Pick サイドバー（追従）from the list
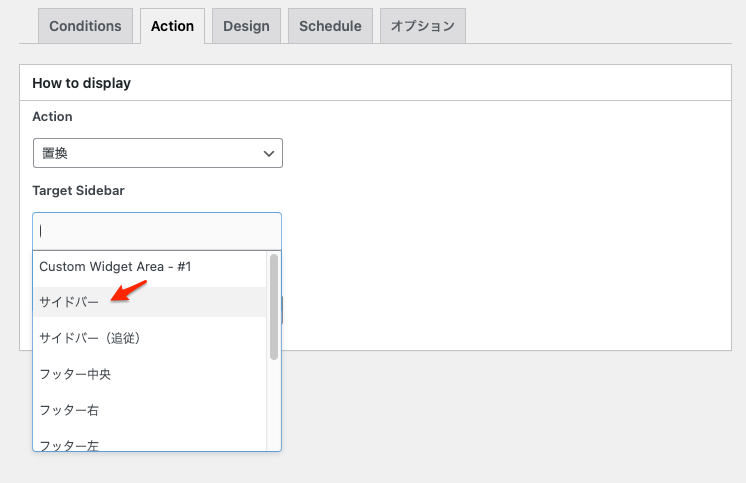The image size is (746, 483). point(149,338)
